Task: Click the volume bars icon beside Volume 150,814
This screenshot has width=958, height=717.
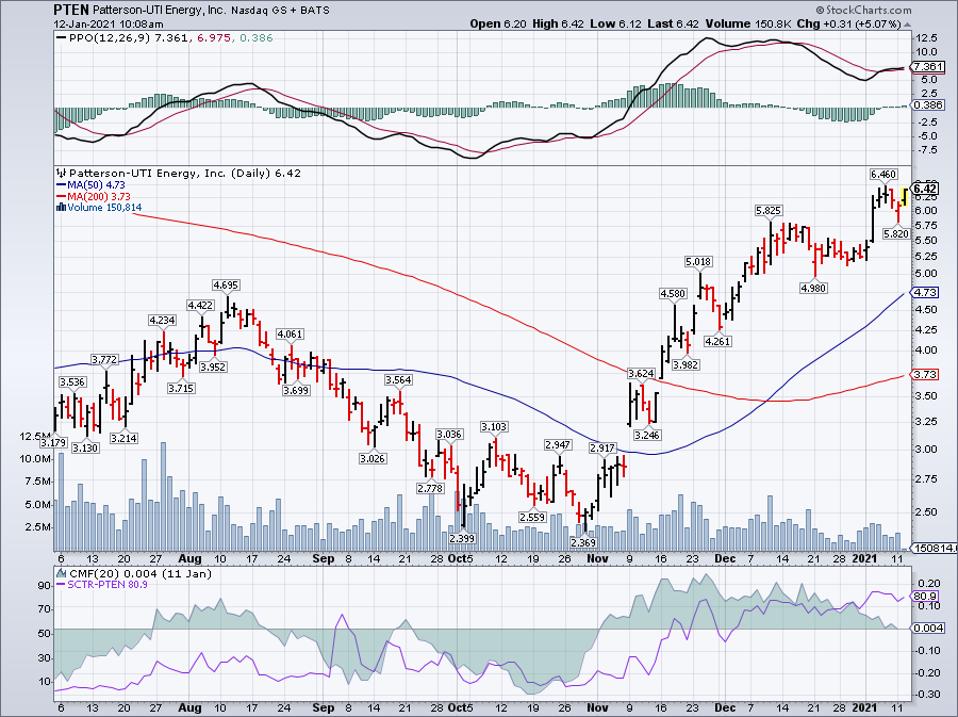Action: click(x=60, y=208)
